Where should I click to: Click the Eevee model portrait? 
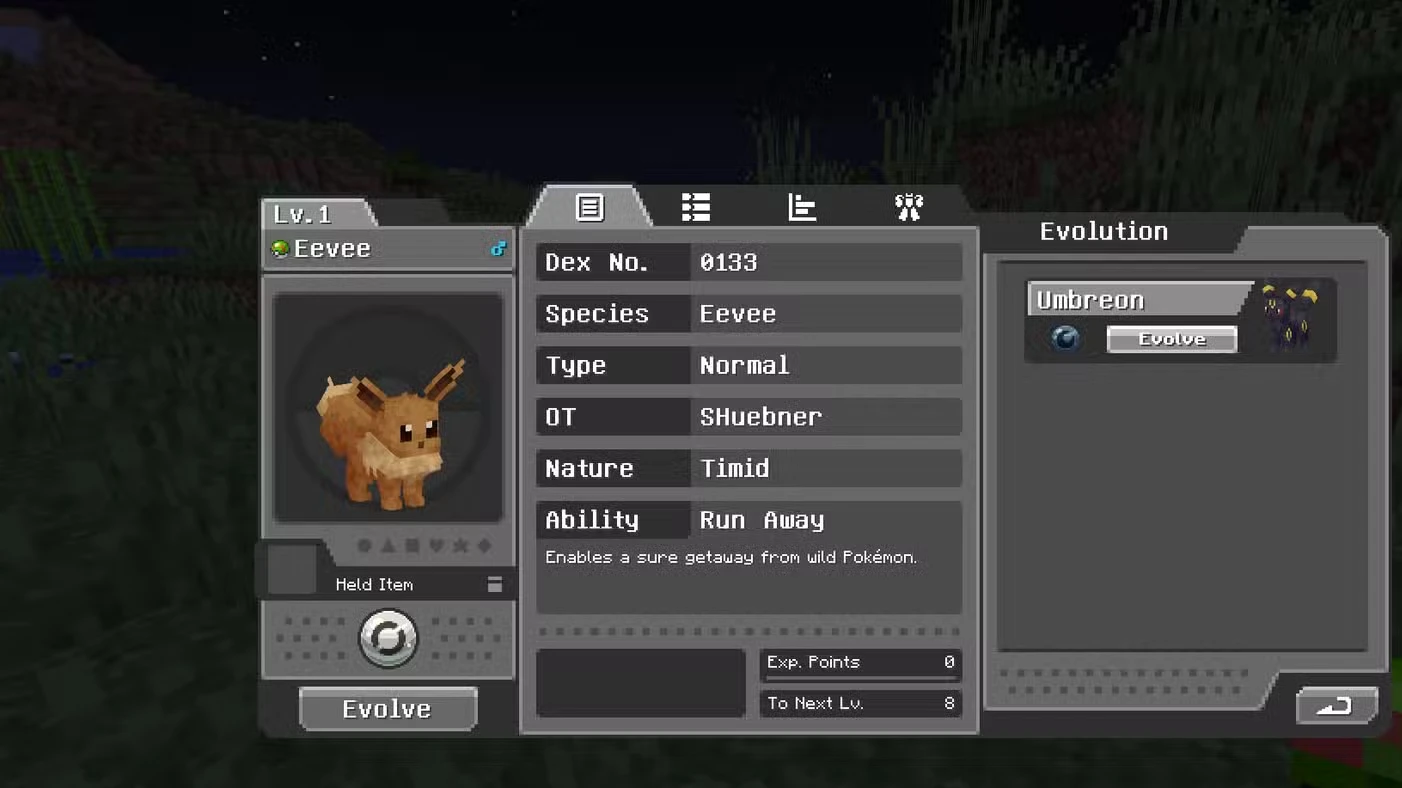388,407
